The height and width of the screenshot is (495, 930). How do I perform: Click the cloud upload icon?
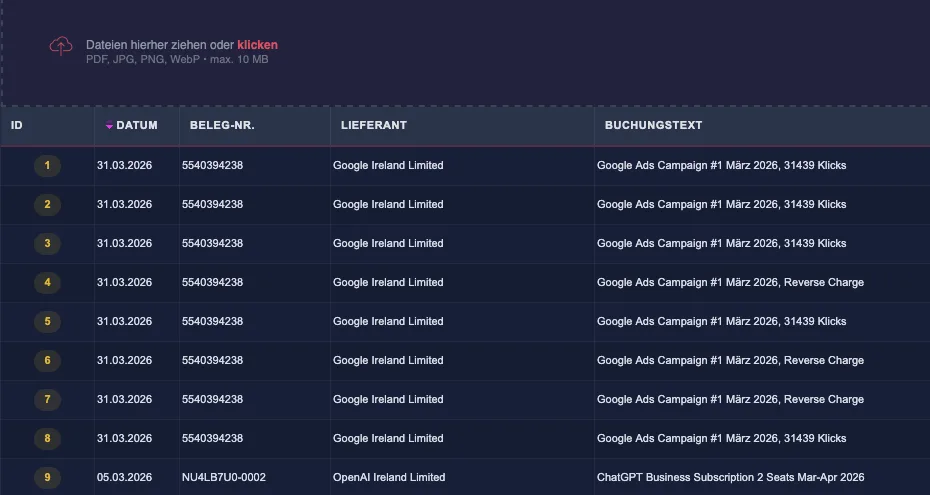[61, 46]
